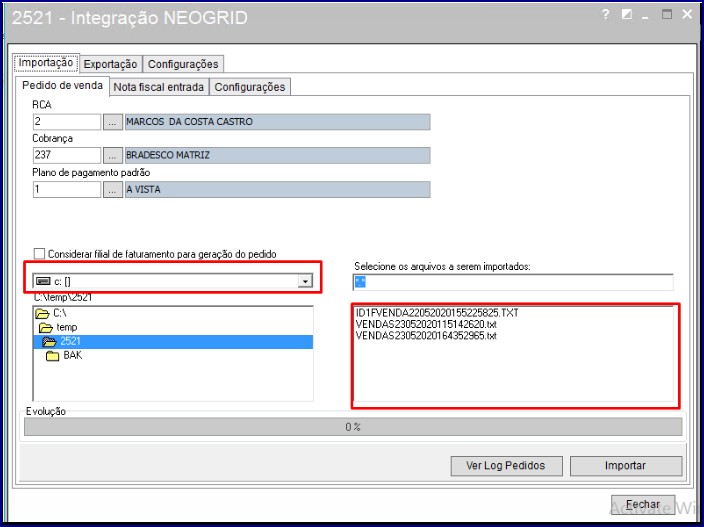Screen dimensions: 704x527
Task: Select the BAK folder icon
Action: point(53,356)
